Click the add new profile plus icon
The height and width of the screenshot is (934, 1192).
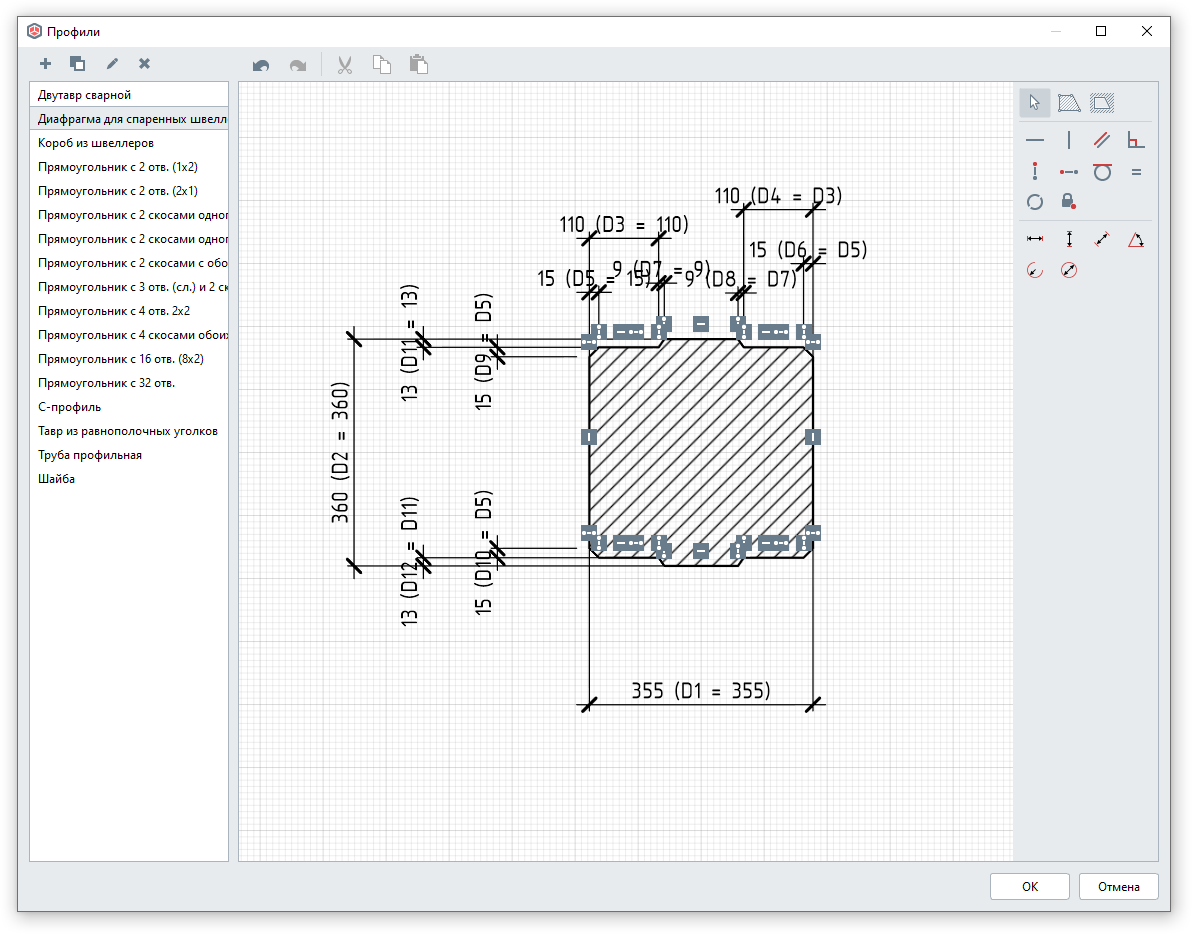45,64
